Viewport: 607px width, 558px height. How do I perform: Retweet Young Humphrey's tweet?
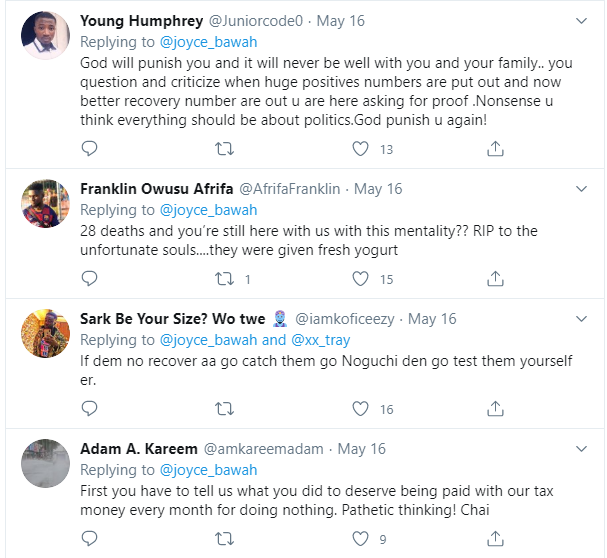click(225, 149)
